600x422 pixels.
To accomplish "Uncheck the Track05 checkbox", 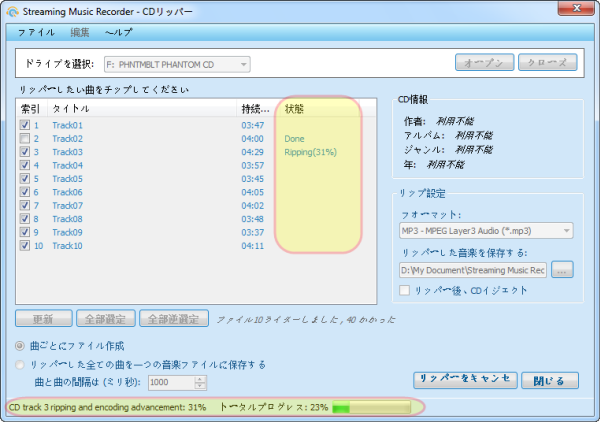I will [25, 178].
